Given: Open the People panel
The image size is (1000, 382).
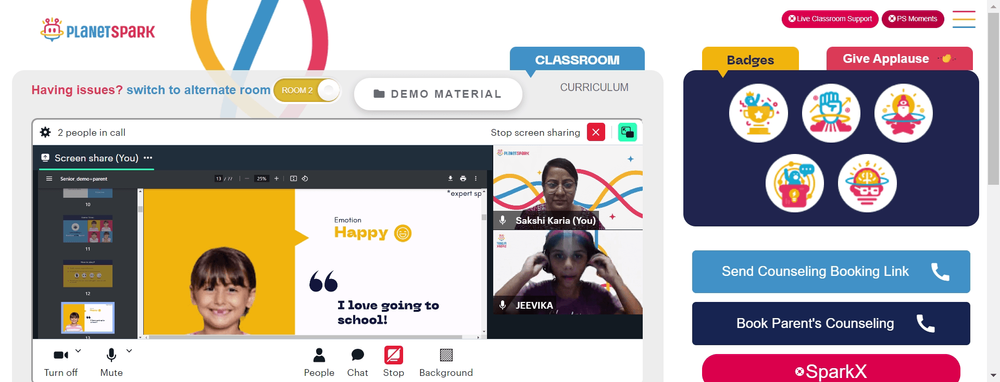Looking at the screenshot, I should pyautogui.click(x=319, y=362).
